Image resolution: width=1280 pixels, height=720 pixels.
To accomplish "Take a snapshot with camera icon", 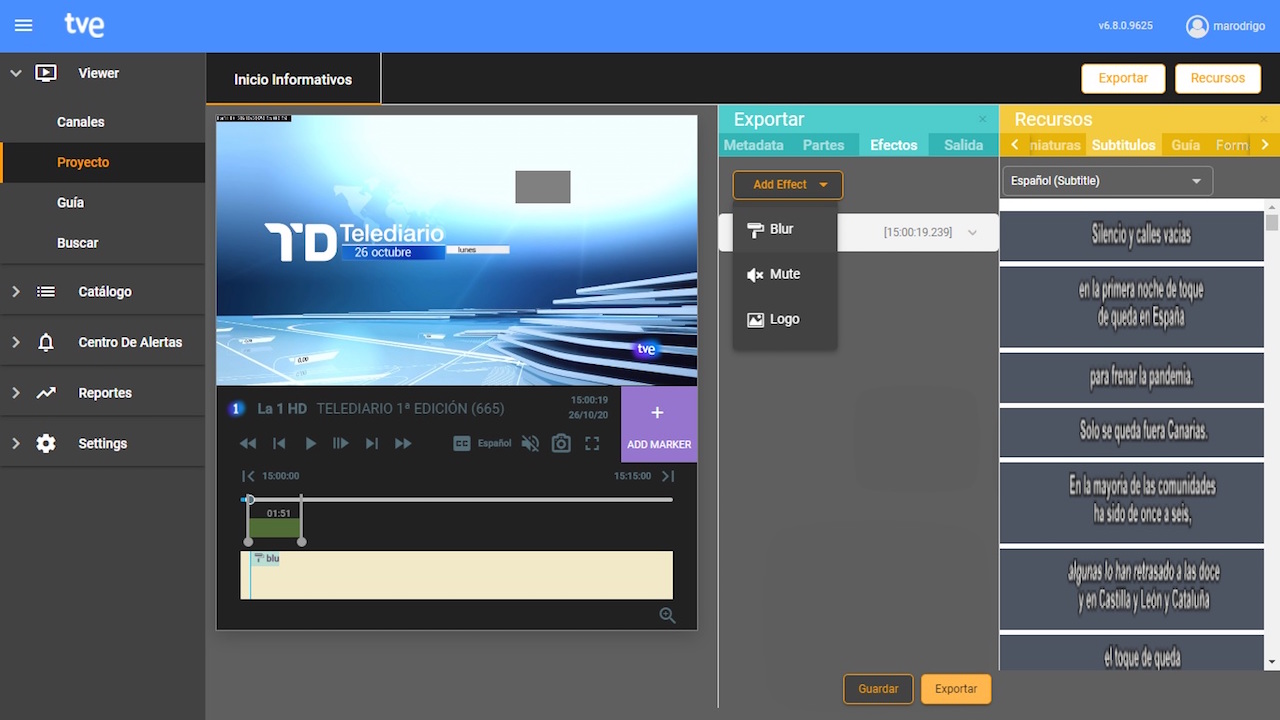I will pyautogui.click(x=561, y=443).
